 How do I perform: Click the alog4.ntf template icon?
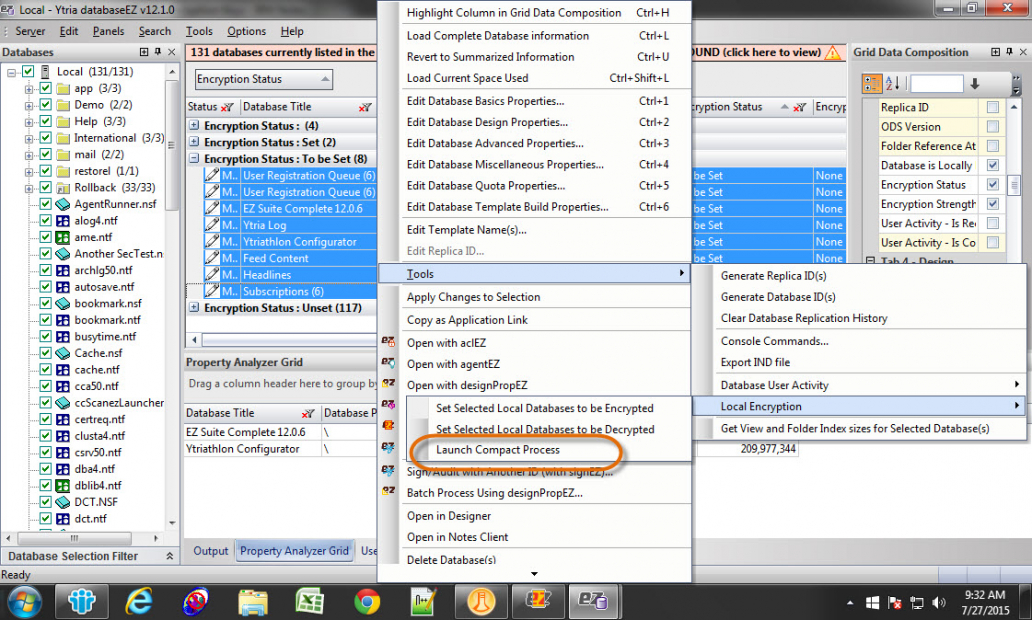[63, 220]
